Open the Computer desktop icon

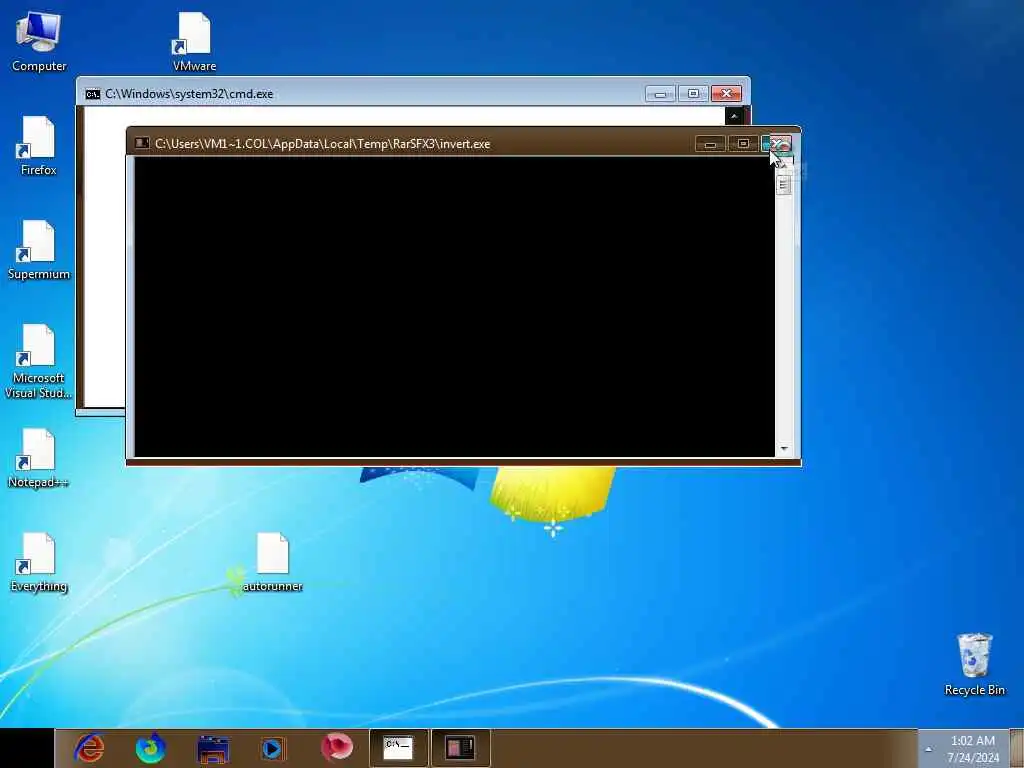pyautogui.click(x=39, y=40)
